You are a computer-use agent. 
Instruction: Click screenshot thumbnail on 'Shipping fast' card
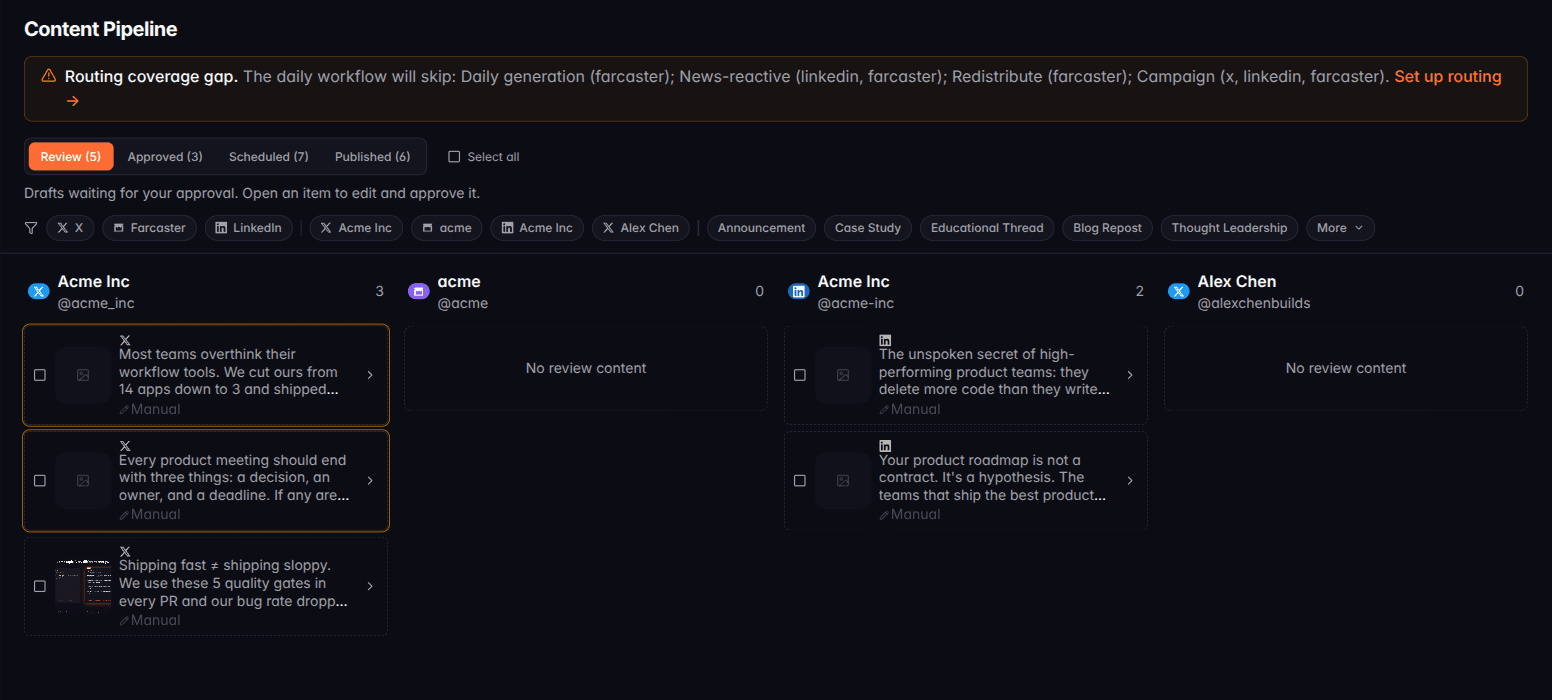83,586
